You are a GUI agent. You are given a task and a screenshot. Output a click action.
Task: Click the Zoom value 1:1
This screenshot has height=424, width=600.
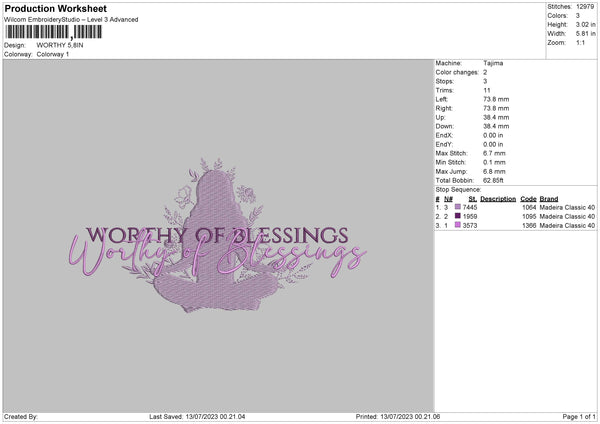pos(580,43)
